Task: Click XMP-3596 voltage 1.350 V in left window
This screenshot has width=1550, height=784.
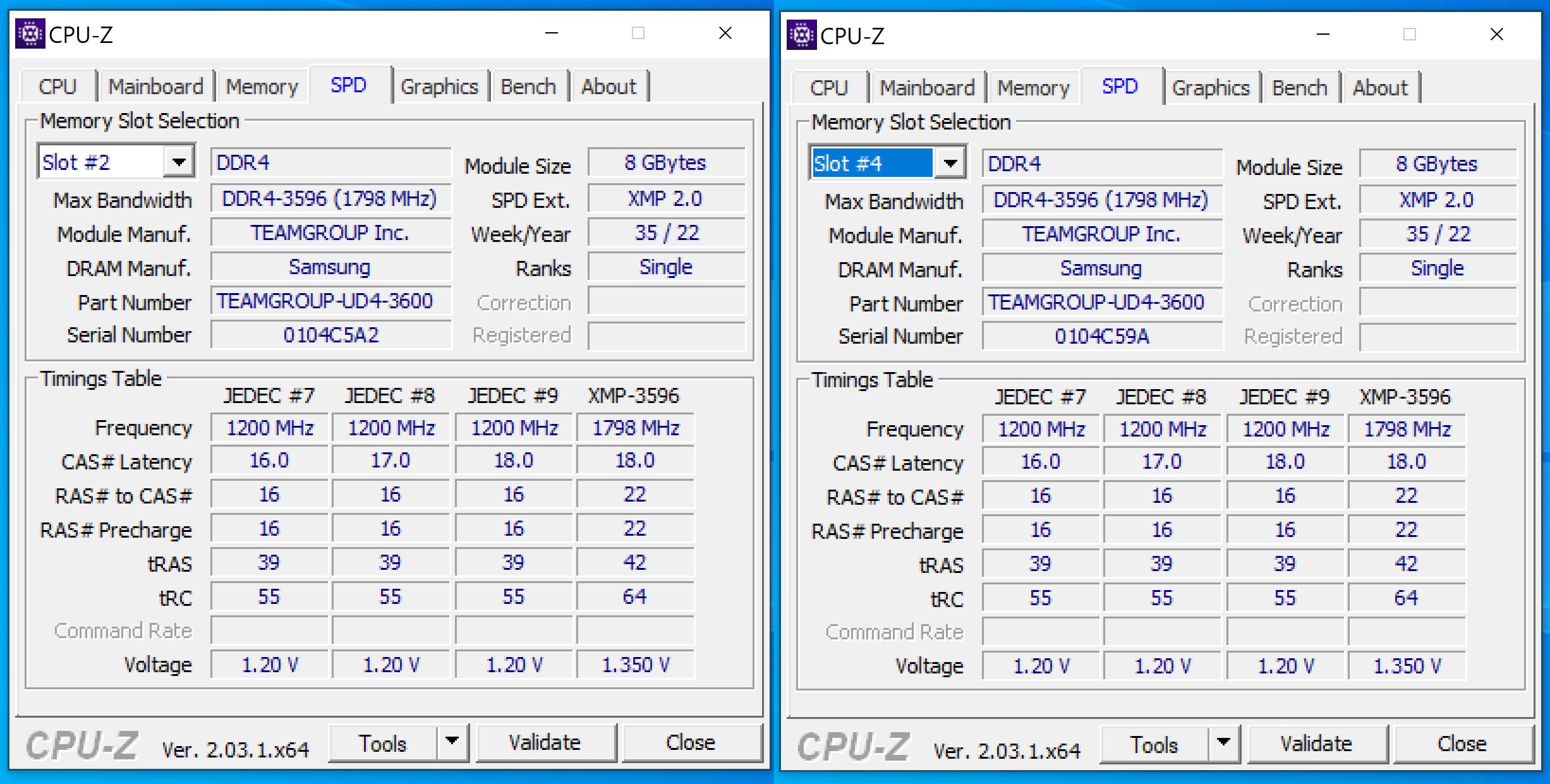Action: (x=636, y=665)
